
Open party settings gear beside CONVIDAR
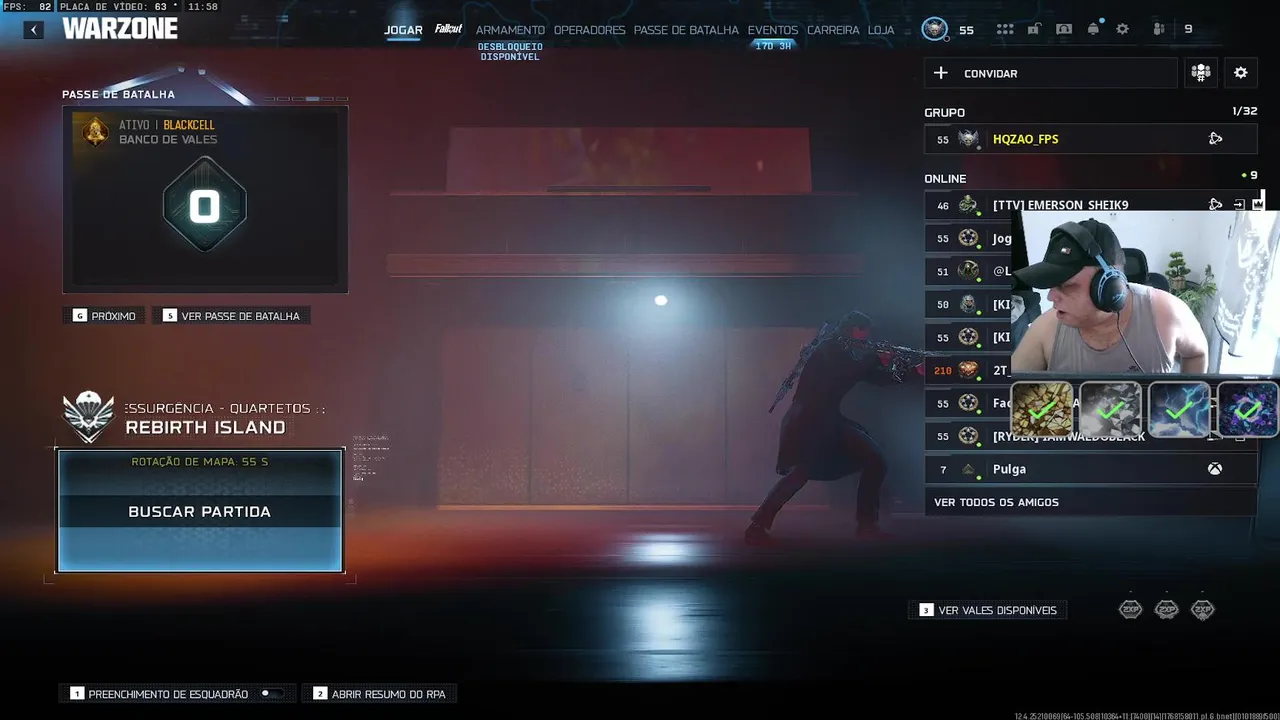pos(1241,73)
